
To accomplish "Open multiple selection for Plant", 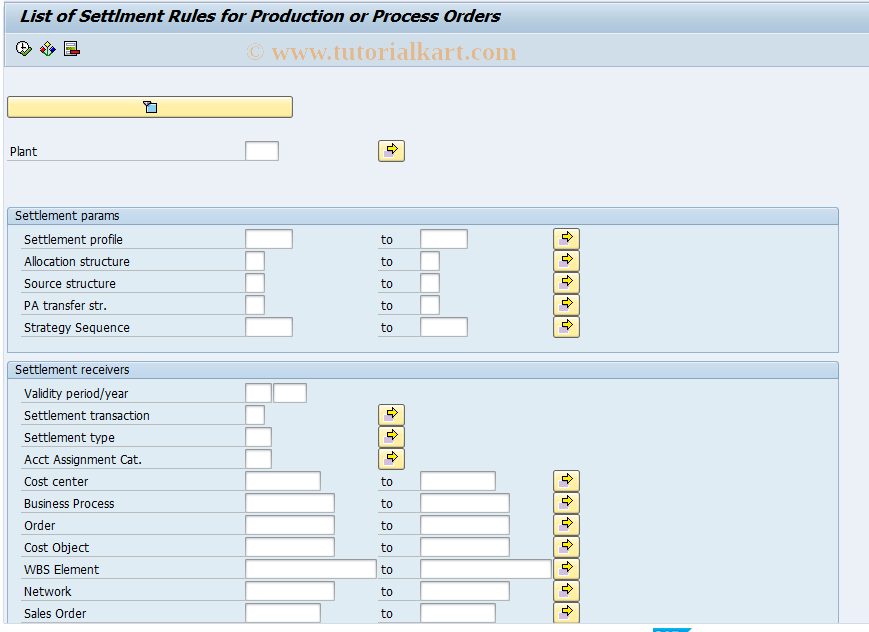I will tap(391, 150).
